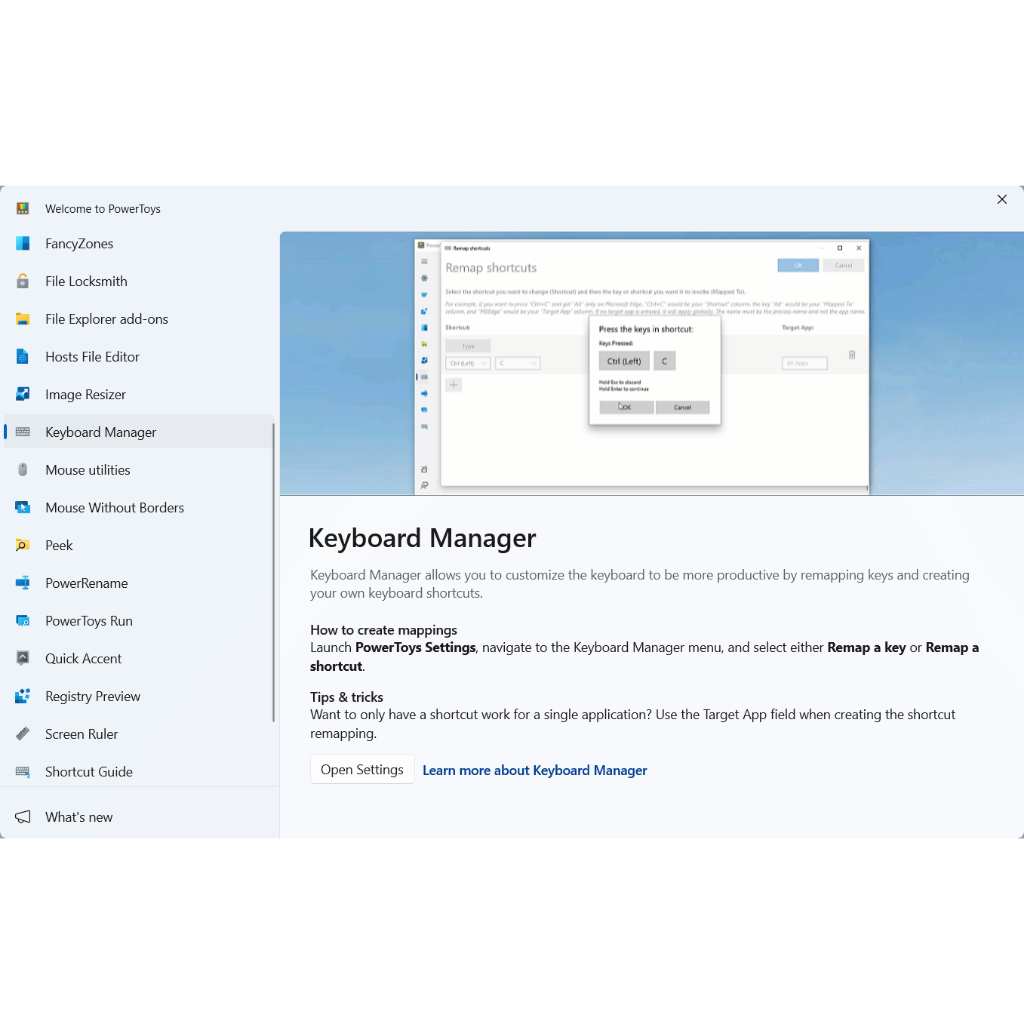This screenshot has height=1024, width=1024.
Task: Open Registry Preview section
Action: pyautogui.click(x=92, y=697)
